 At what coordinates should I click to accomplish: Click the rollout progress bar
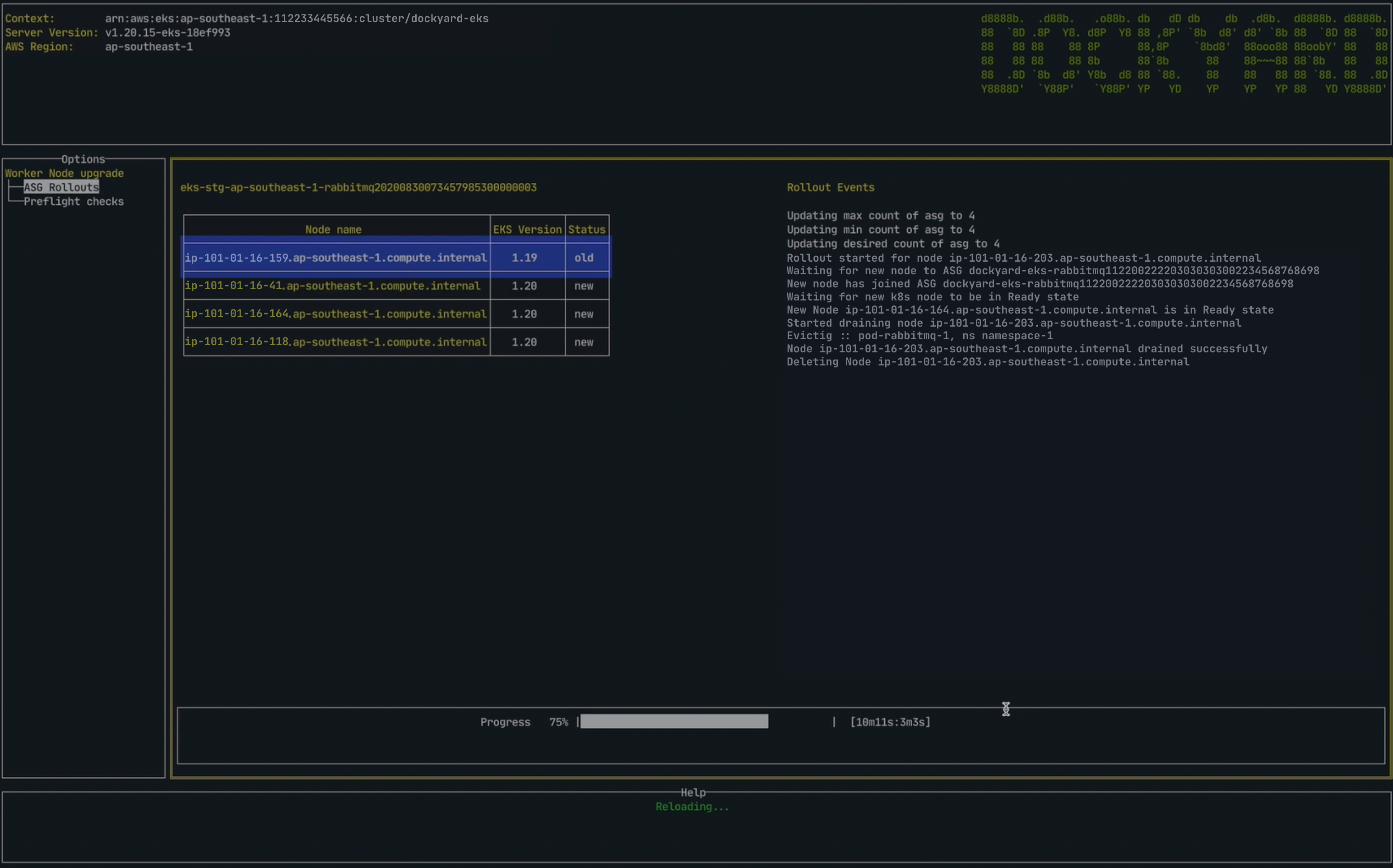tap(674, 722)
